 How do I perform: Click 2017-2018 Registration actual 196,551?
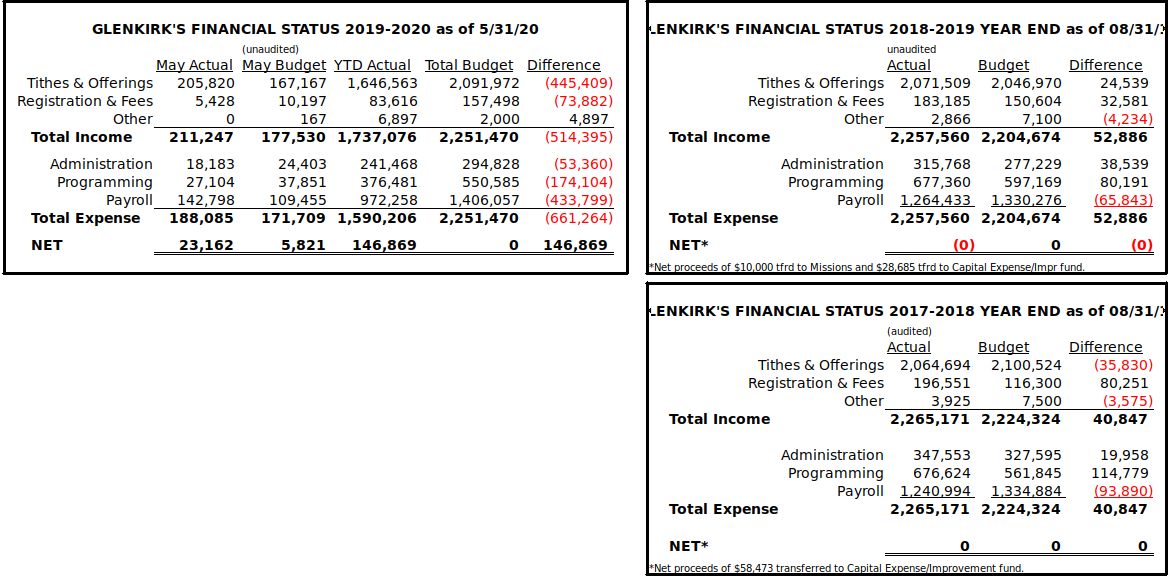pyautogui.click(x=942, y=383)
